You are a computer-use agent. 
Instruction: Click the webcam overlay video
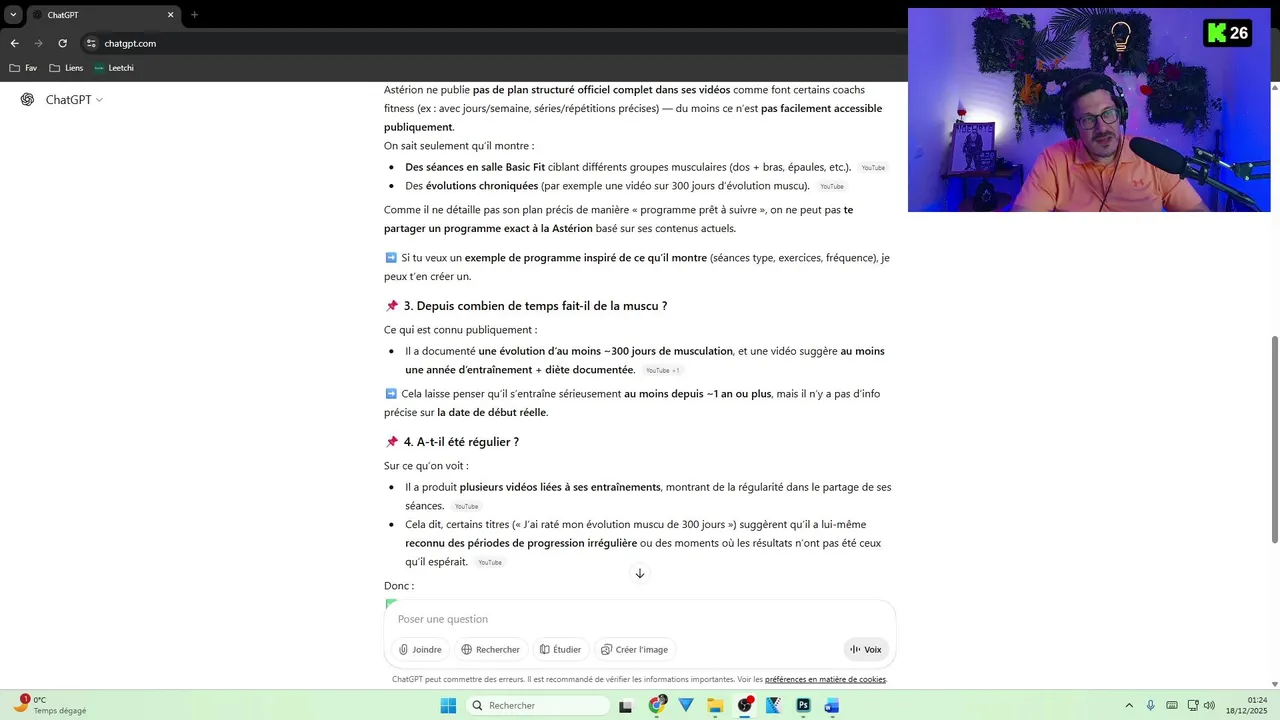[1089, 110]
